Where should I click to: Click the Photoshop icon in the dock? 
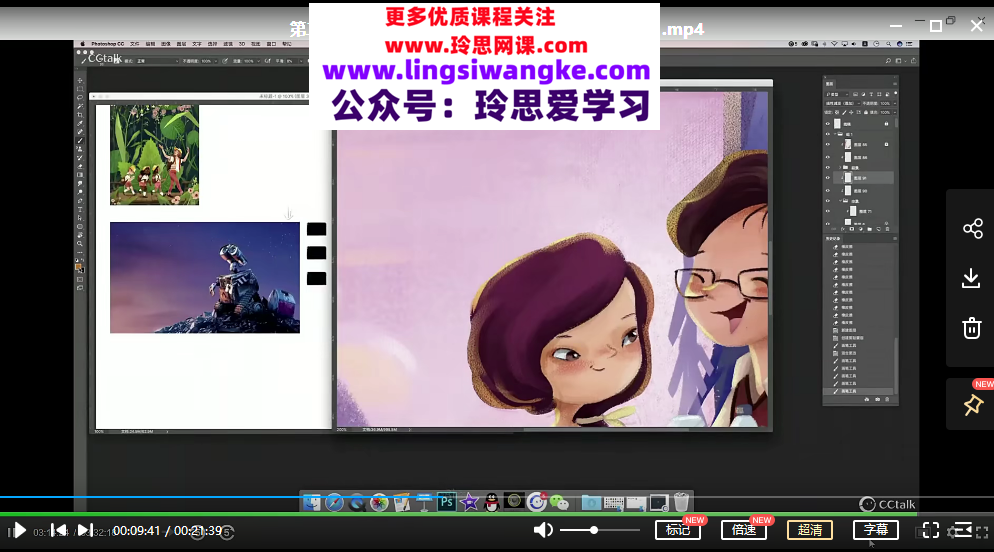click(447, 502)
